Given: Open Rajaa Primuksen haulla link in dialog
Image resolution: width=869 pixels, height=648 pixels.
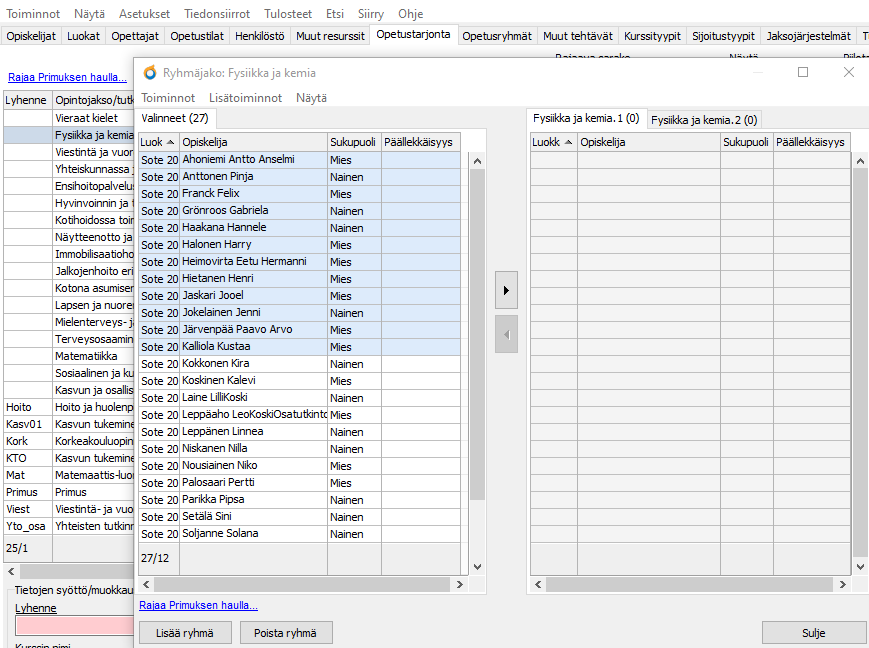Looking at the screenshot, I should click(x=199, y=605).
